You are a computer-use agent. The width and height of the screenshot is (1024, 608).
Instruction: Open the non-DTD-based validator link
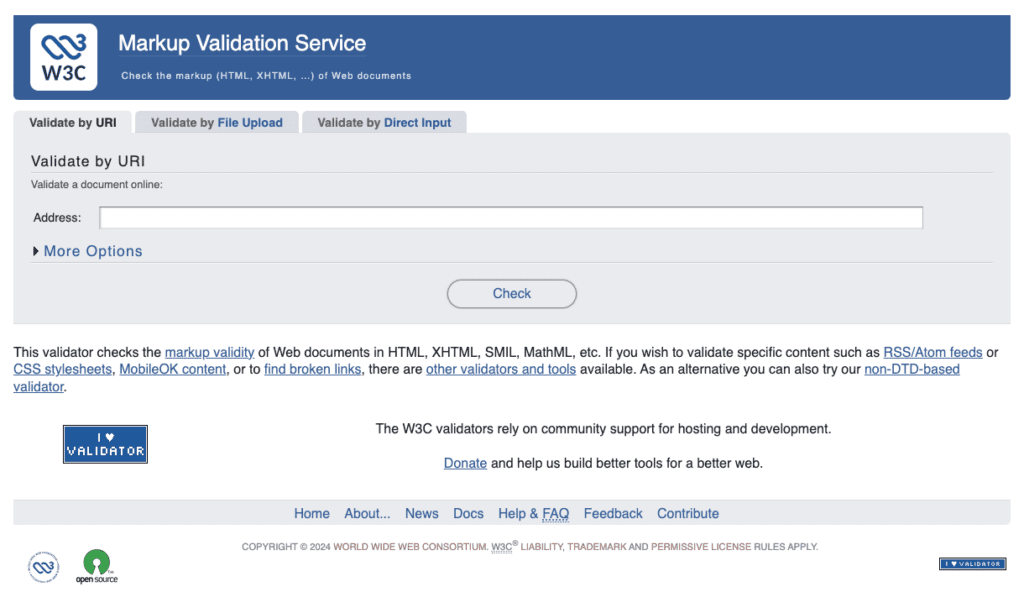911,369
